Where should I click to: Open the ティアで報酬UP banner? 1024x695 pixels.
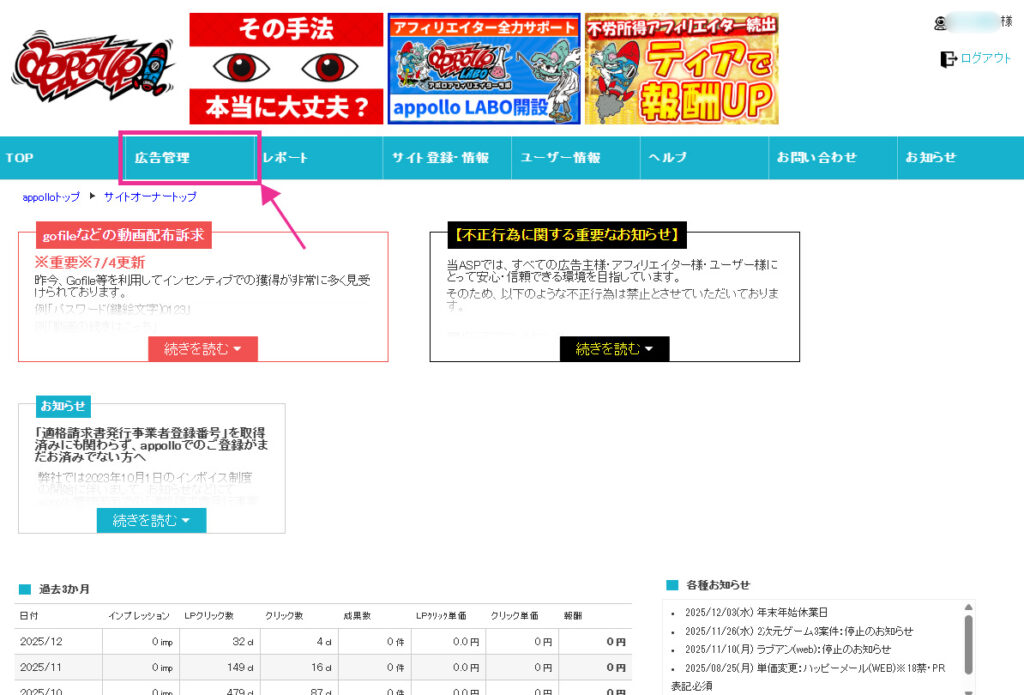[681, 68]
